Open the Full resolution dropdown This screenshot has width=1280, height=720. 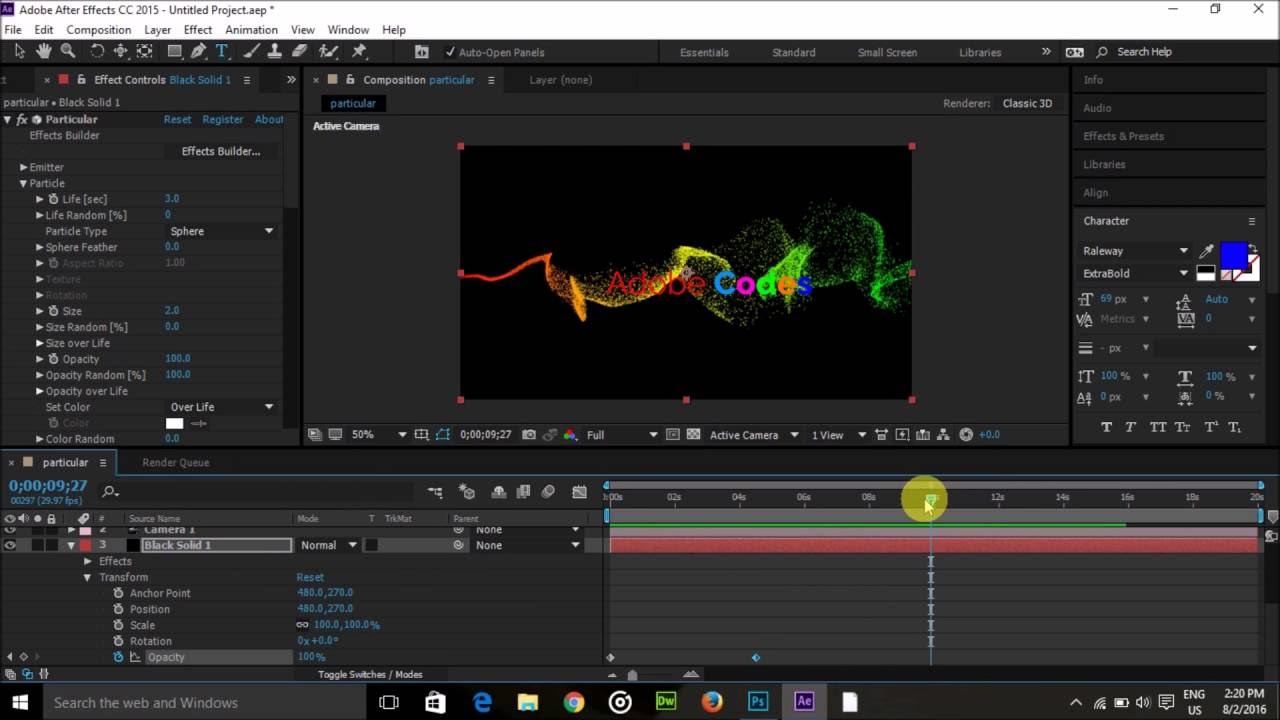[621, 435]
